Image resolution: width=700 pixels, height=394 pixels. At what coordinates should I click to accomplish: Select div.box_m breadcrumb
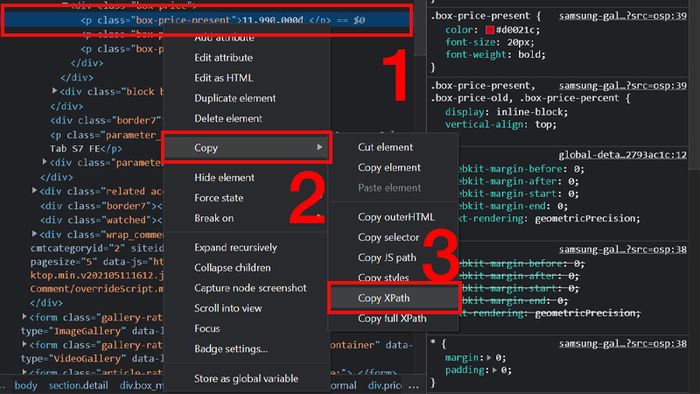(x=142, y=385)
